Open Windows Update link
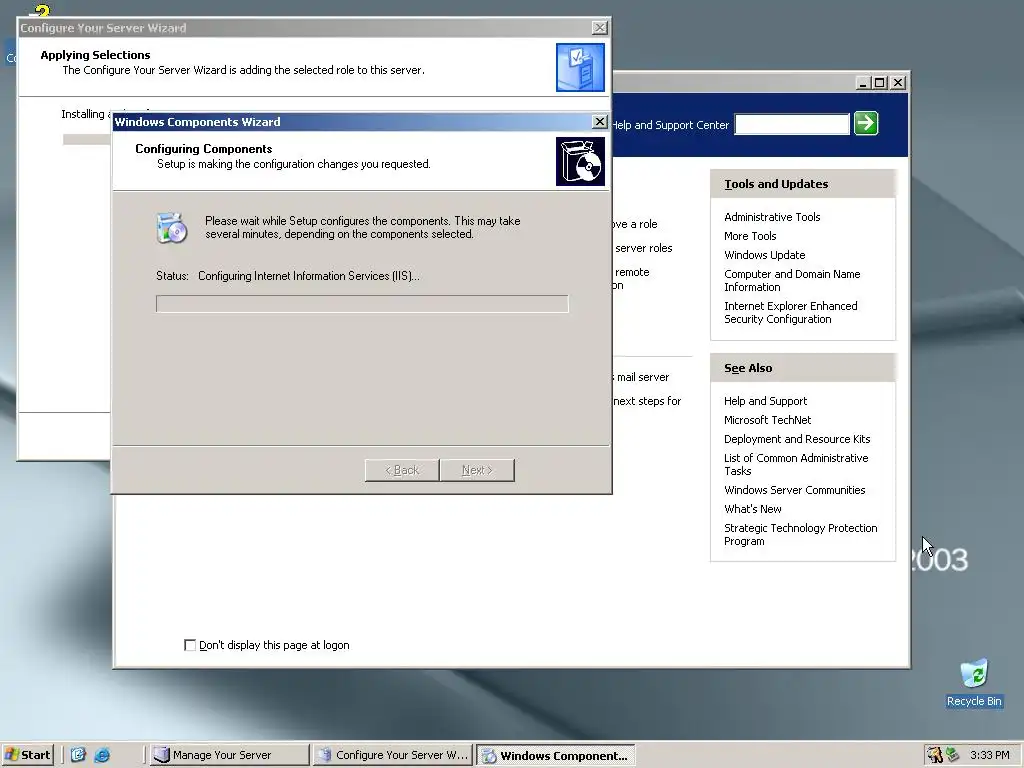Screen dimensions: 1024x768 pos(764,255)
